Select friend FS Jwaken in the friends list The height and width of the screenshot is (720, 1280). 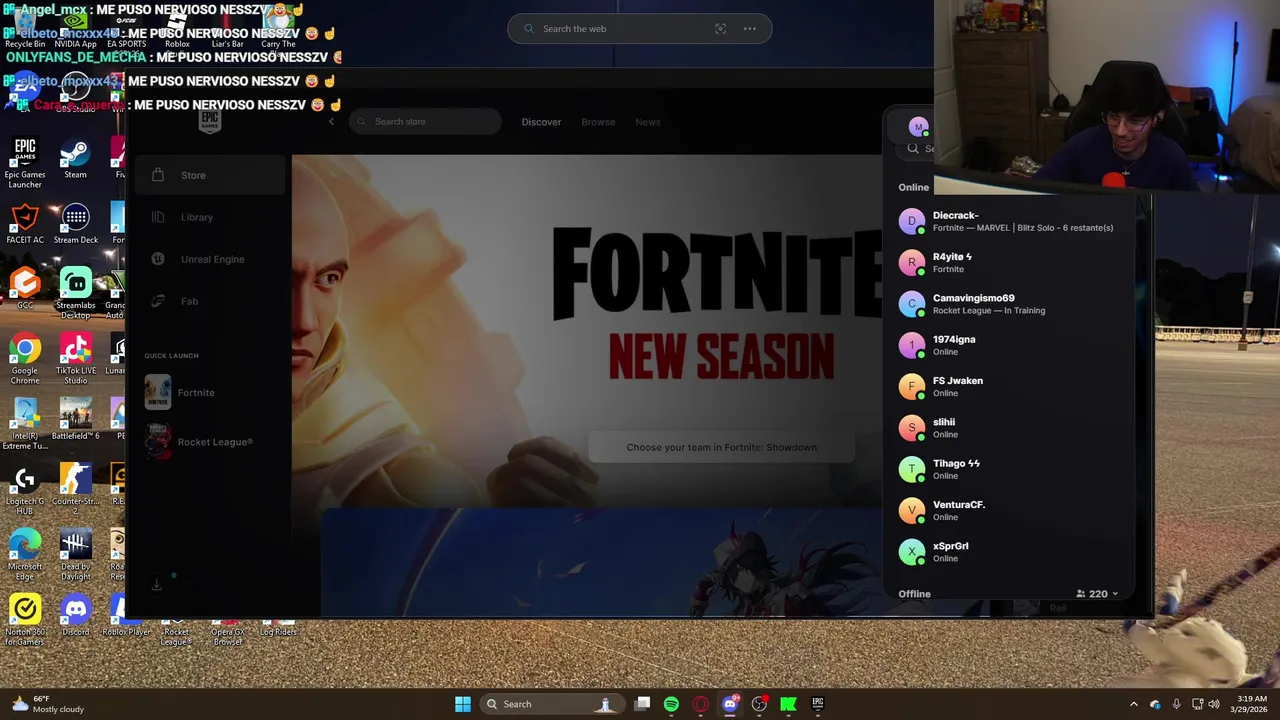[1008, 387]
